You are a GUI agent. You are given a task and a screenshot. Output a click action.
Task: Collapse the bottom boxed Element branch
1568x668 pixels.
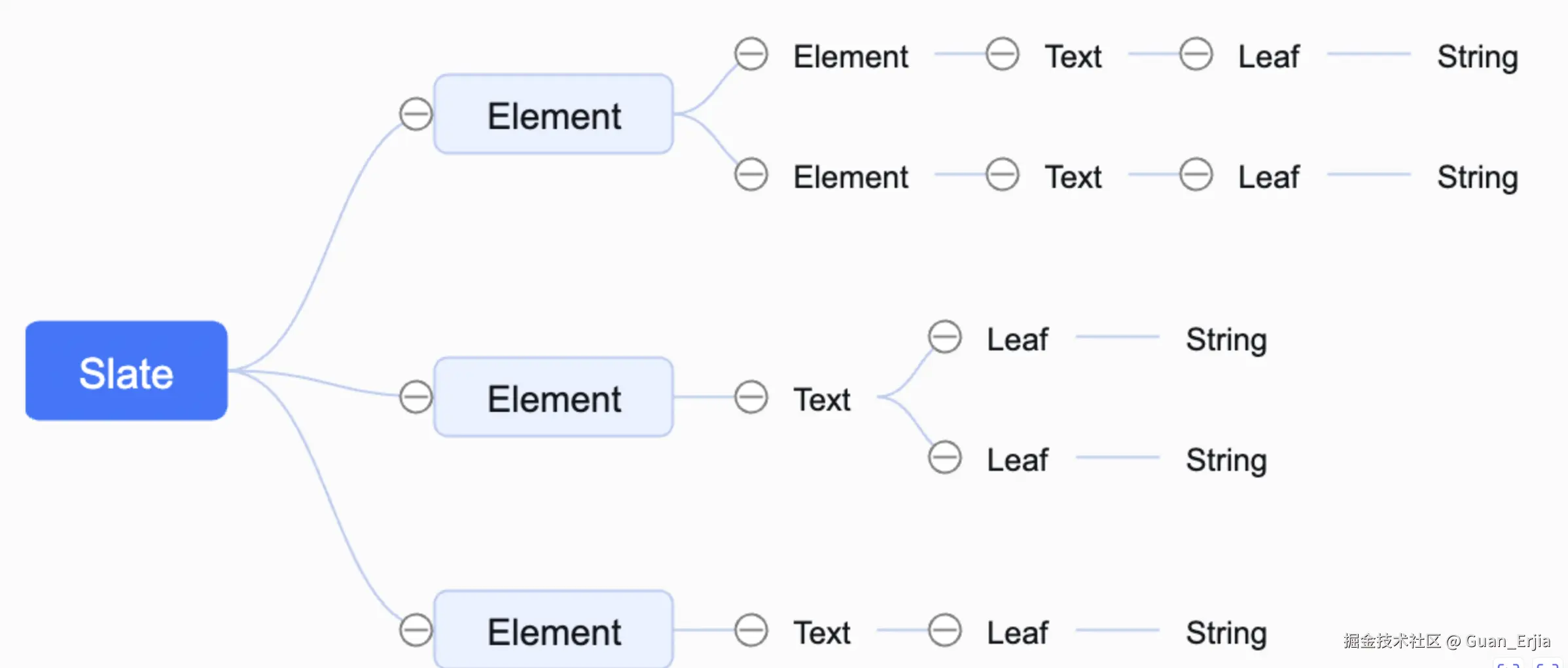[x=416, y=630]
